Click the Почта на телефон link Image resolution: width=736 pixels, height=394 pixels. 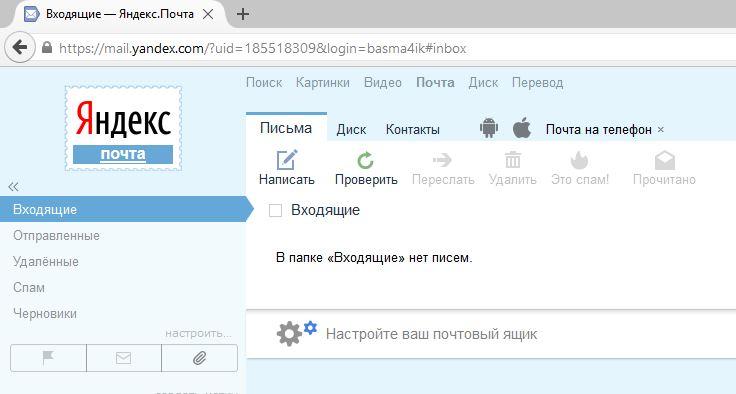[598, 129]
